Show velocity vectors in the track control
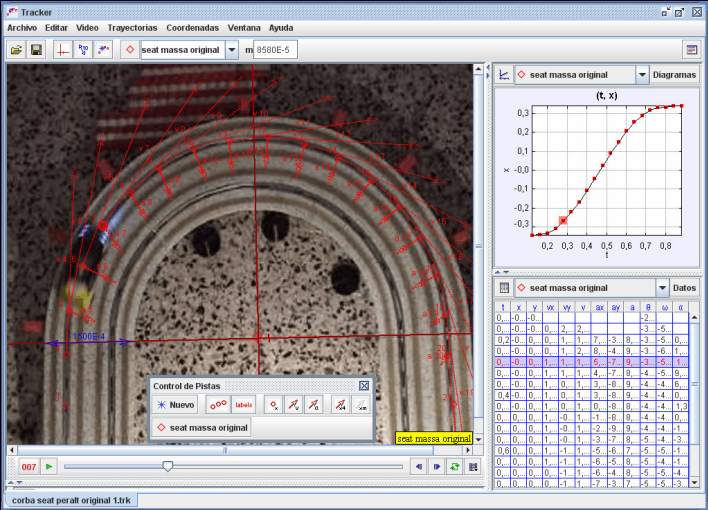Screen dimensions: 708x510 [293, 405]
